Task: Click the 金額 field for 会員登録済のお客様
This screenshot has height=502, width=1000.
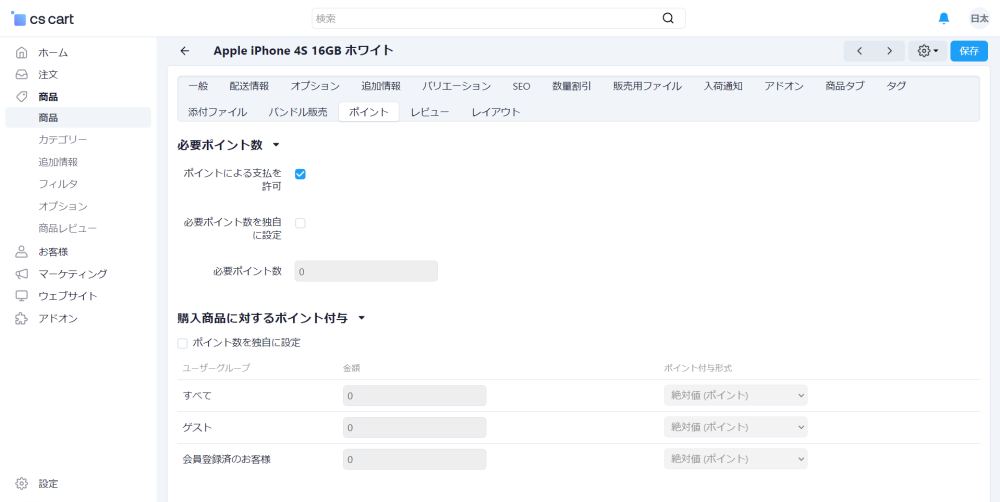Action: (415, 459)
